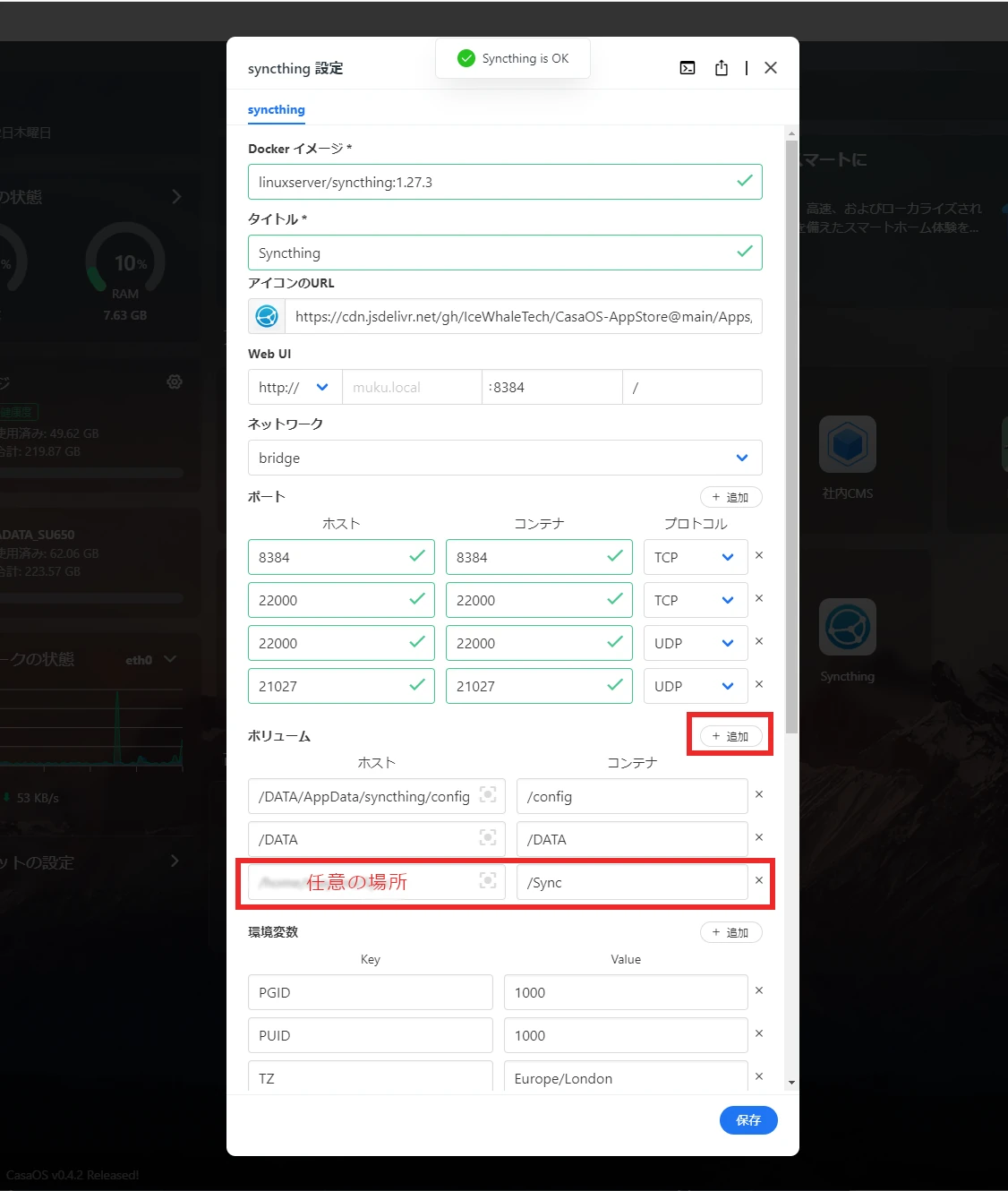The height and width of the screenshot is (1191, 1008).
Task: Browse host path for /DATA volume
Action: tap(488, 837)
